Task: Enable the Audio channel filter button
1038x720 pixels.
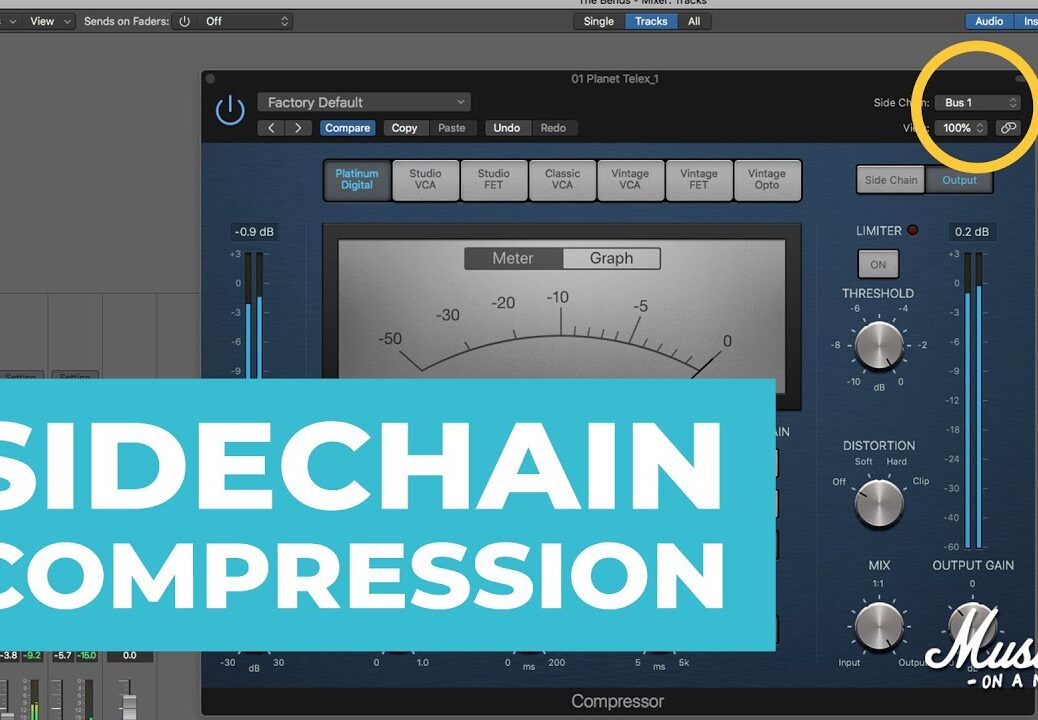Action: pyautogui.click(x=989, y=21)
